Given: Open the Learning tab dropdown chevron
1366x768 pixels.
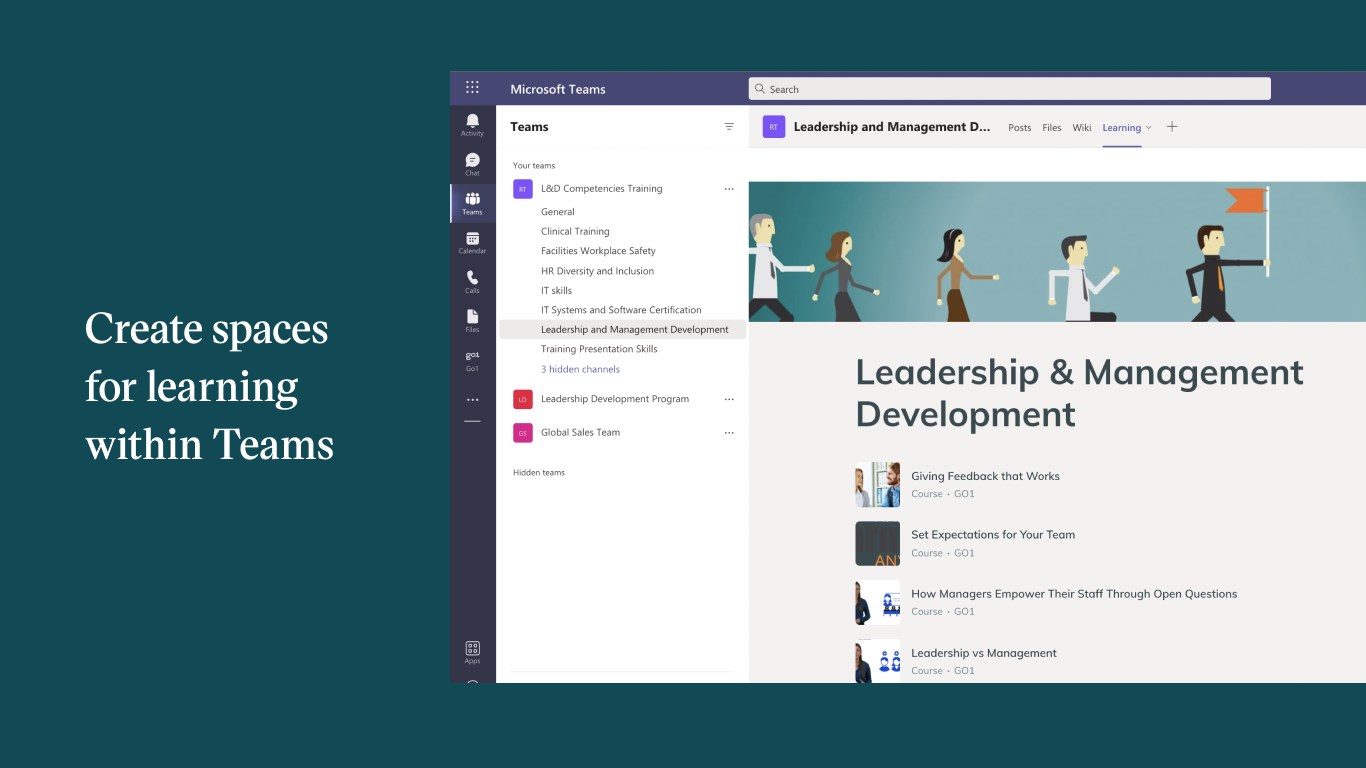Looking at the screenshot, I should click(1148, 128).
